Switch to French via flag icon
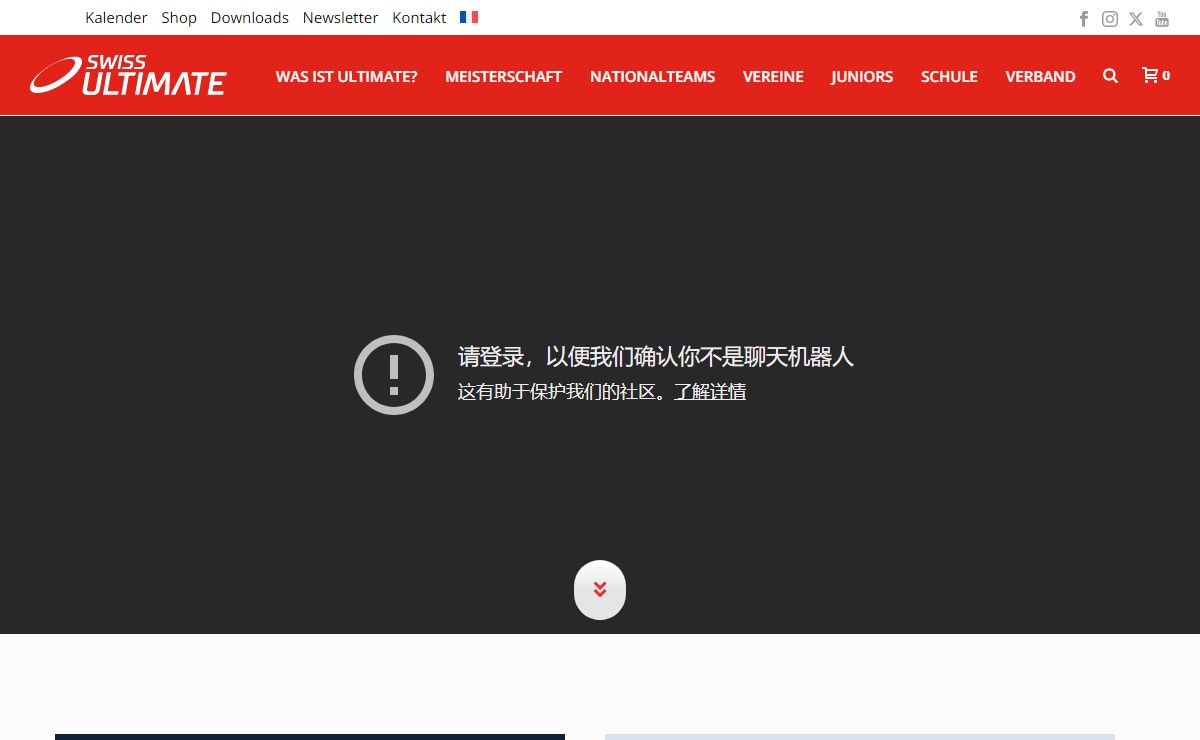Viewport: 1200px width, 740px height. pyautogui.click(x=469, y=17)
